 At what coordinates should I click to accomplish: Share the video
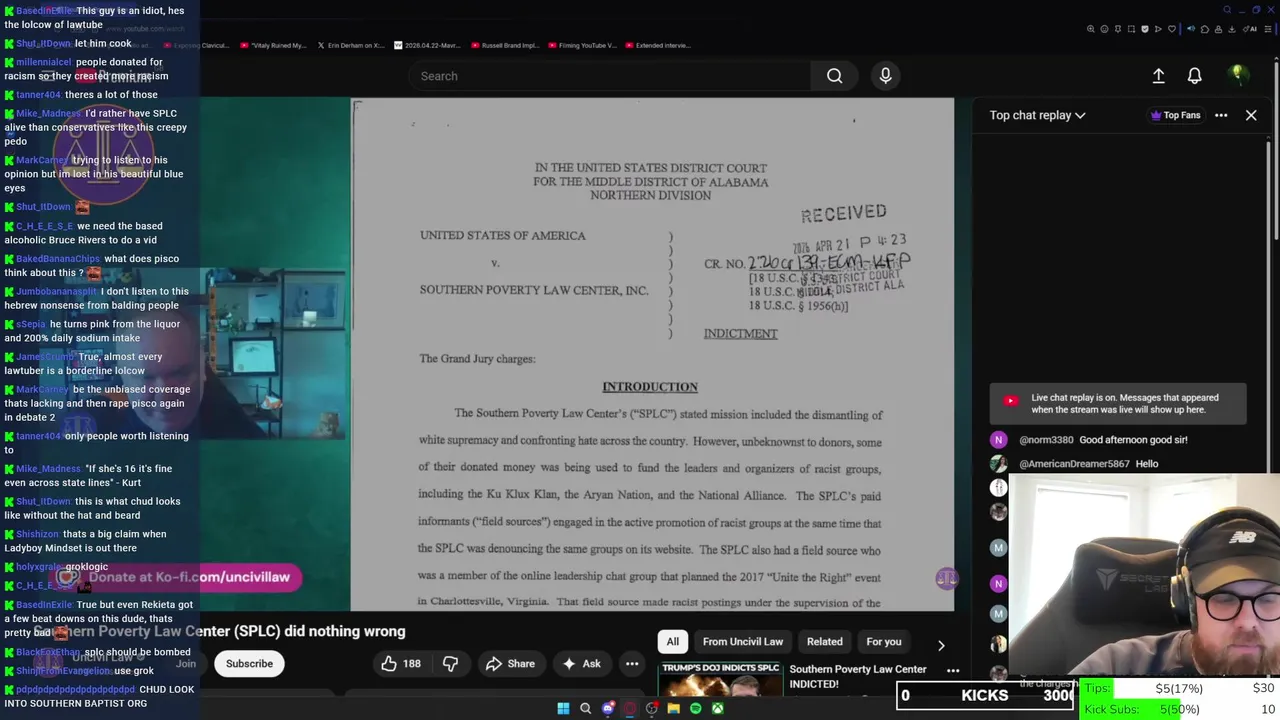coord(510,664)
